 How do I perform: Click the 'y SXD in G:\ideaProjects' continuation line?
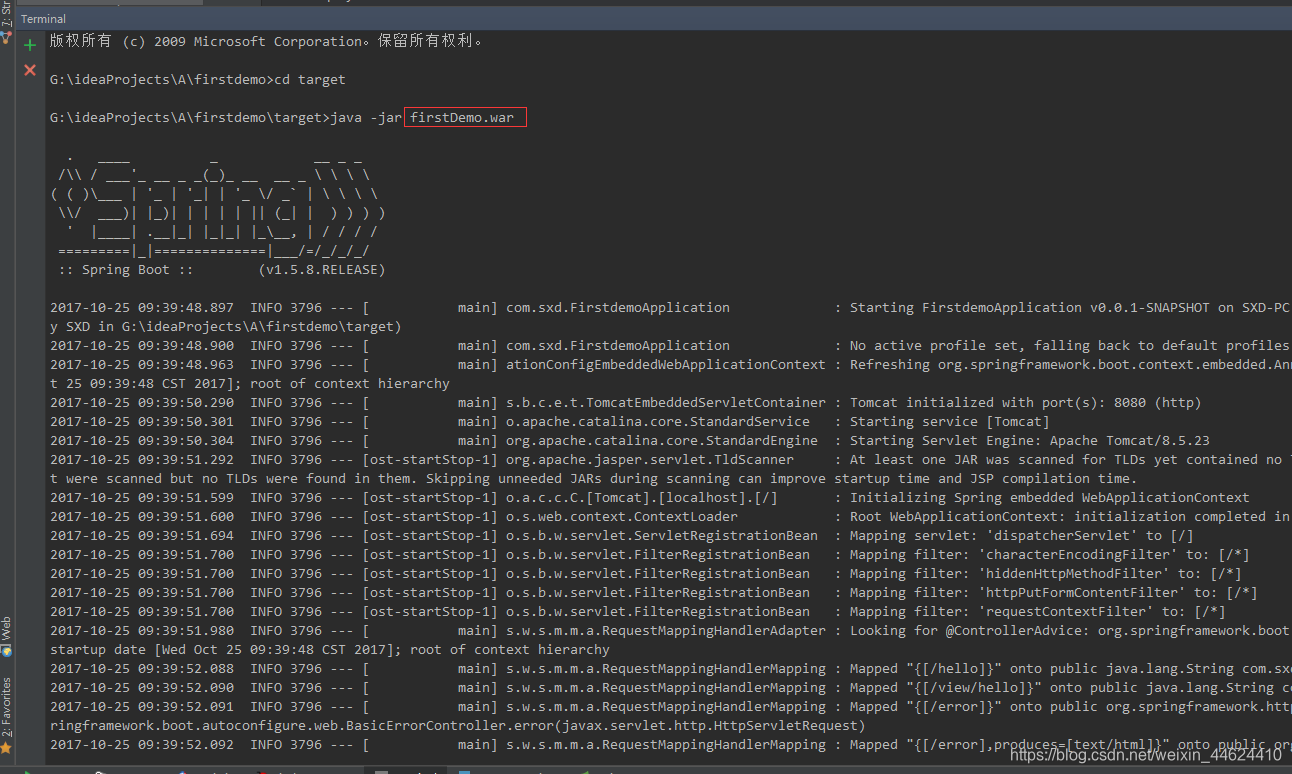pos(226,327)
